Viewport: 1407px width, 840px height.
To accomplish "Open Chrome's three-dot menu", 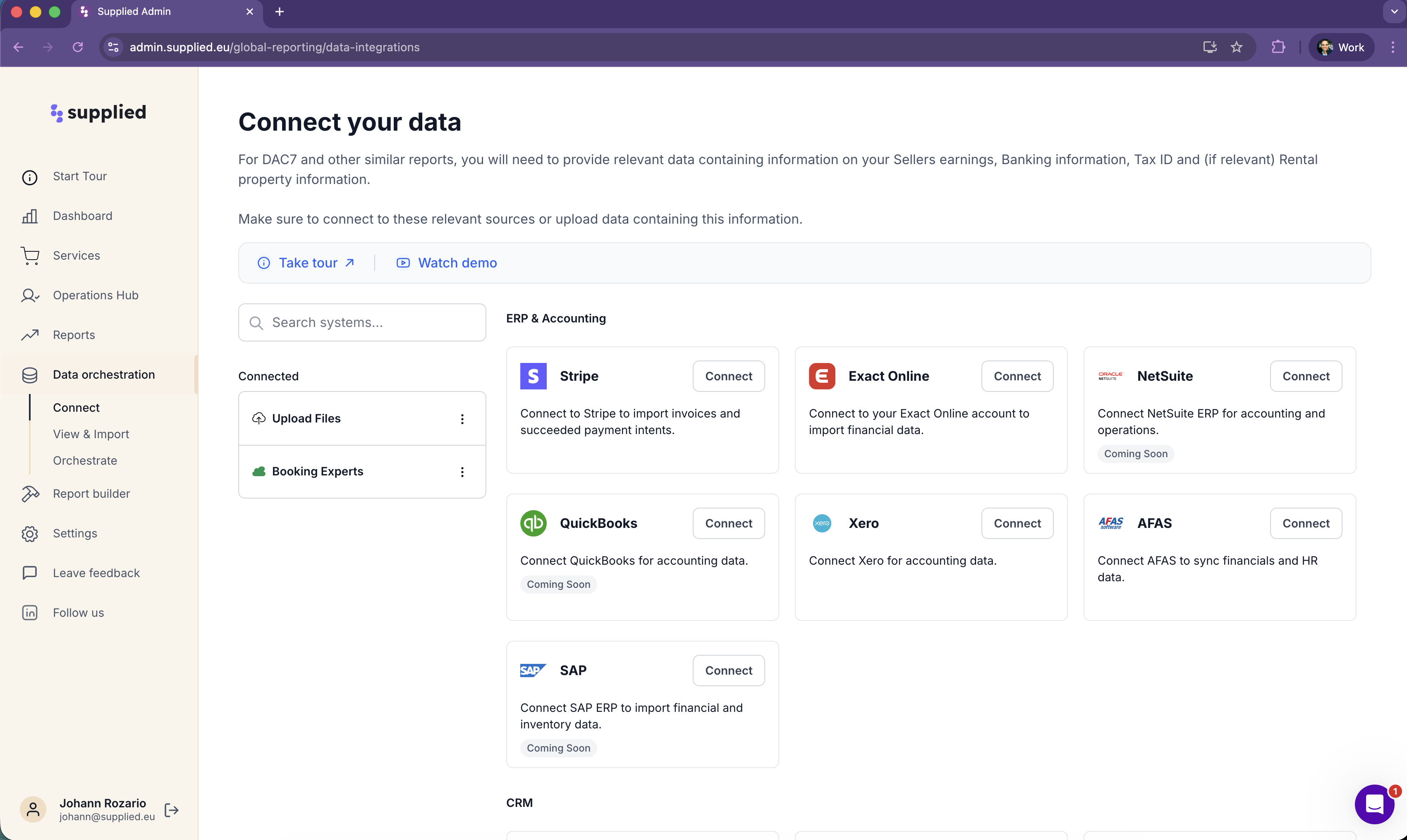I will [1393, 47].
